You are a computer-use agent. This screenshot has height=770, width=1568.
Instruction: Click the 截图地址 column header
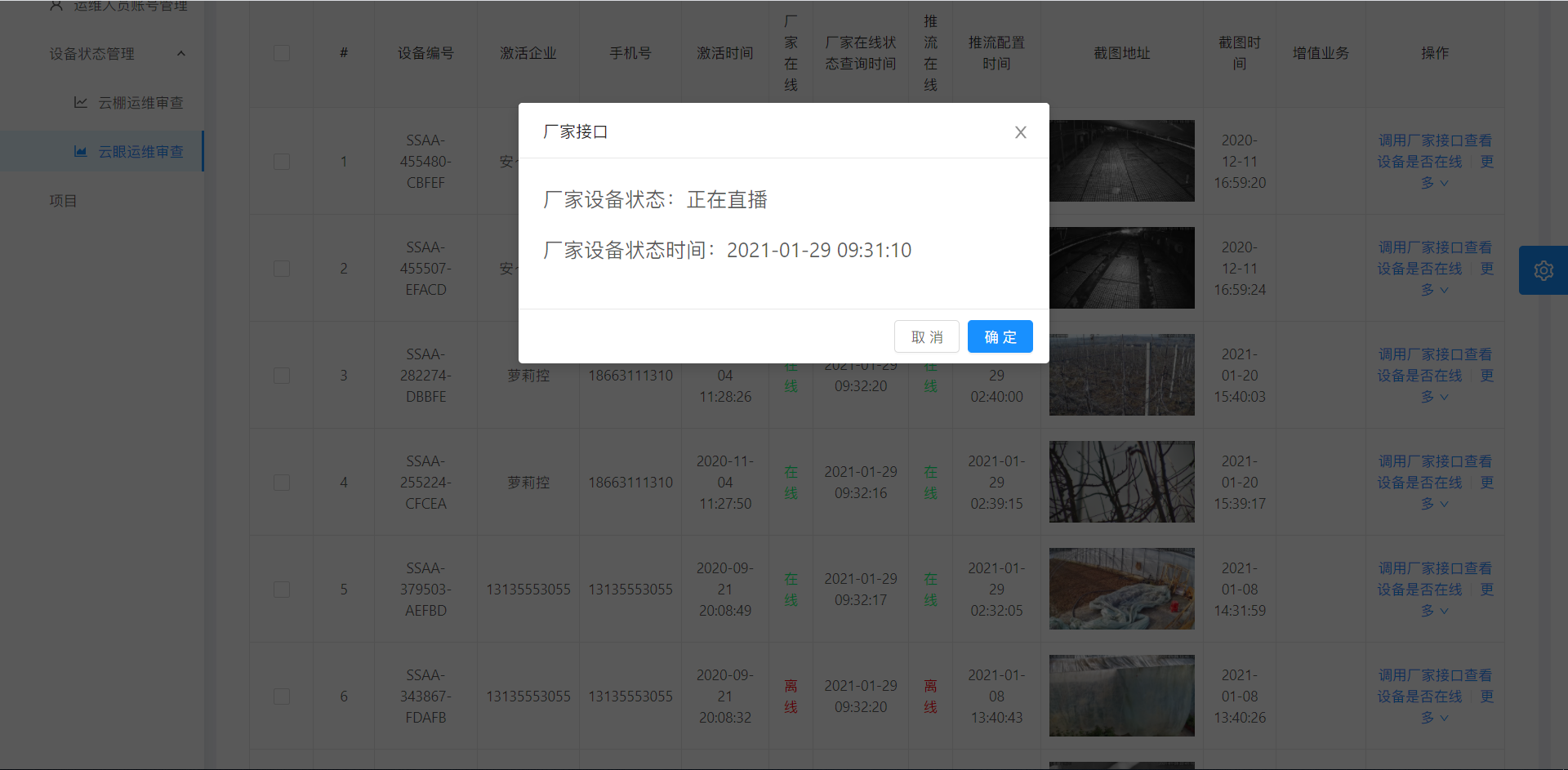coord(1122,53)
